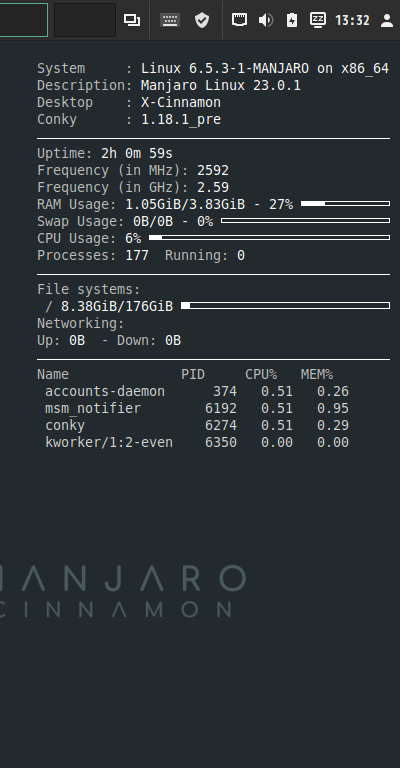Viewport: 400px width, 768px height.
Task: Open the security shield tray icon
Action: 202,20
